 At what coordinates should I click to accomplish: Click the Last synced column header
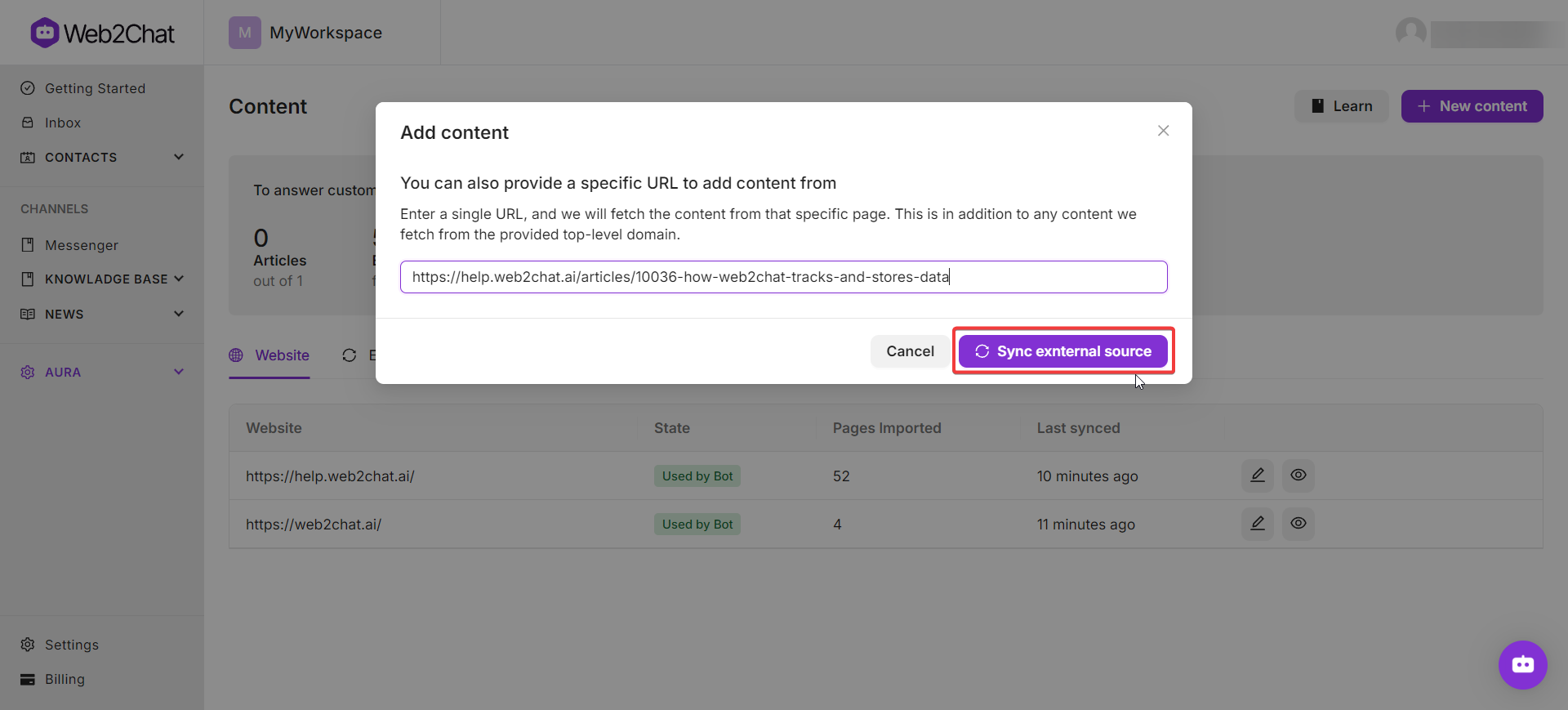(1078, 428)
